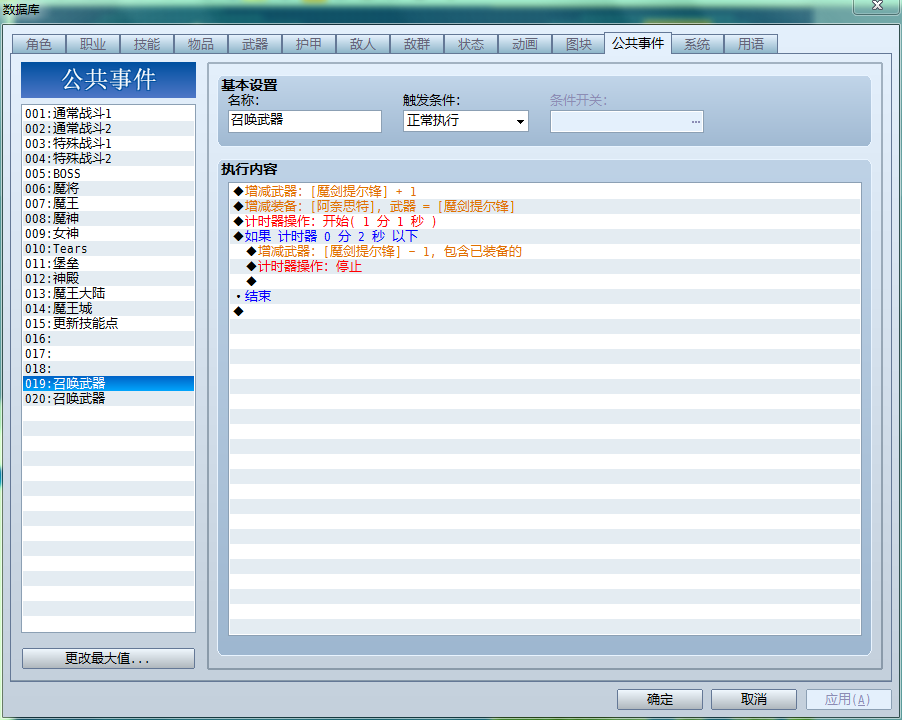Cancel with the 取消 button
The image size is (902, 720).
tap(754, 699)
